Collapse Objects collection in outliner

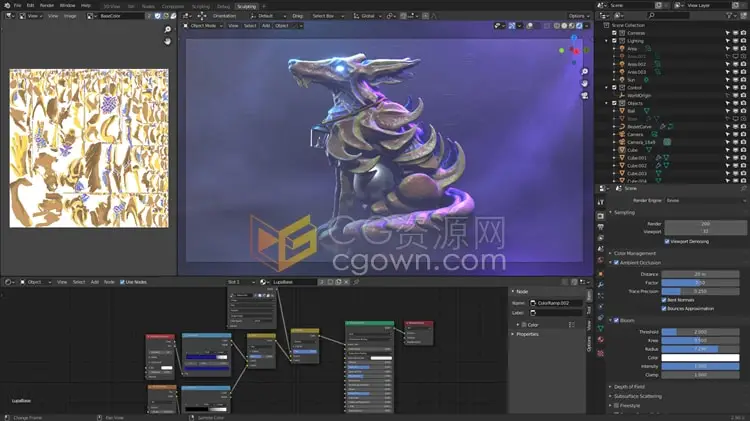click(607, 103)
